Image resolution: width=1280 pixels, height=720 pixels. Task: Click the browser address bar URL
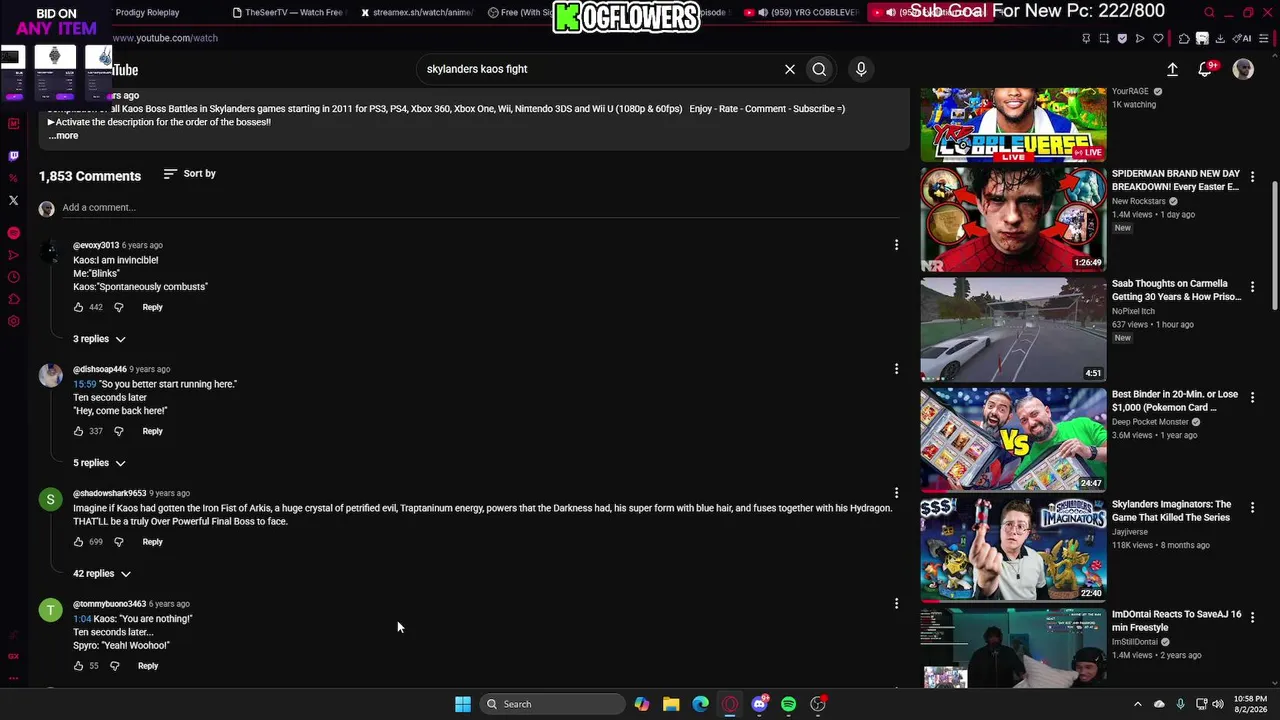(x=165, y=38)
